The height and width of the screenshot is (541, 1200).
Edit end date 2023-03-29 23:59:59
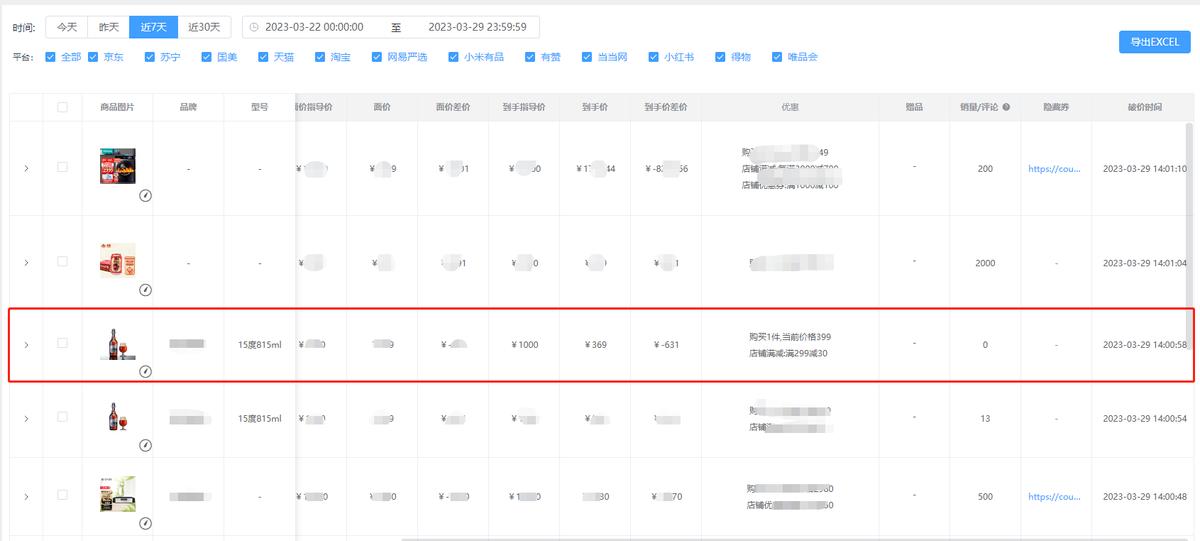pyautogui.click(x=477, y=27)
